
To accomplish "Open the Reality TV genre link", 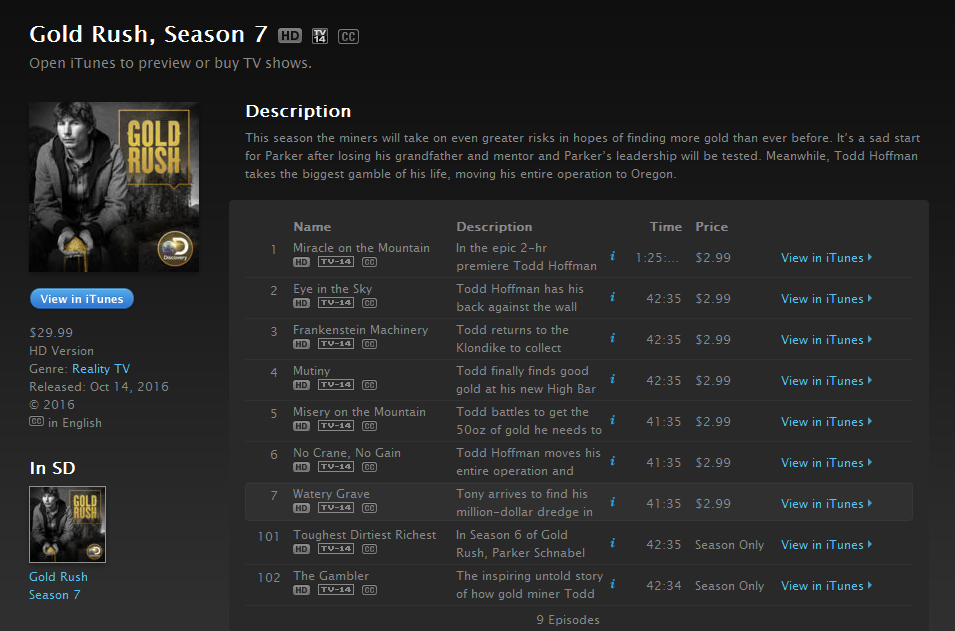I will click(100, 368).
